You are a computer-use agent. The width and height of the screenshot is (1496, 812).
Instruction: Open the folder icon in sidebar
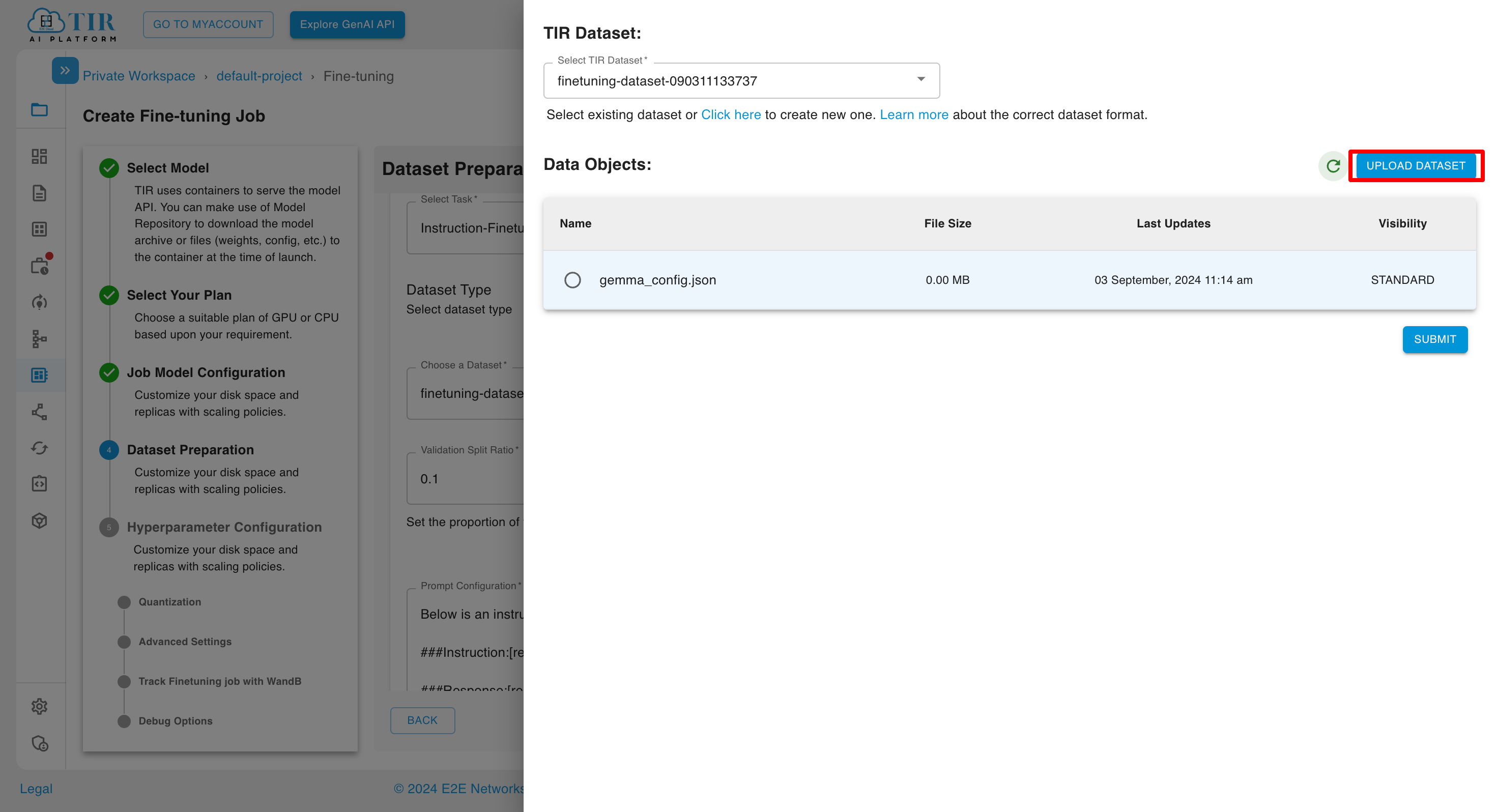pyautogui.click(x=40, y=109)
